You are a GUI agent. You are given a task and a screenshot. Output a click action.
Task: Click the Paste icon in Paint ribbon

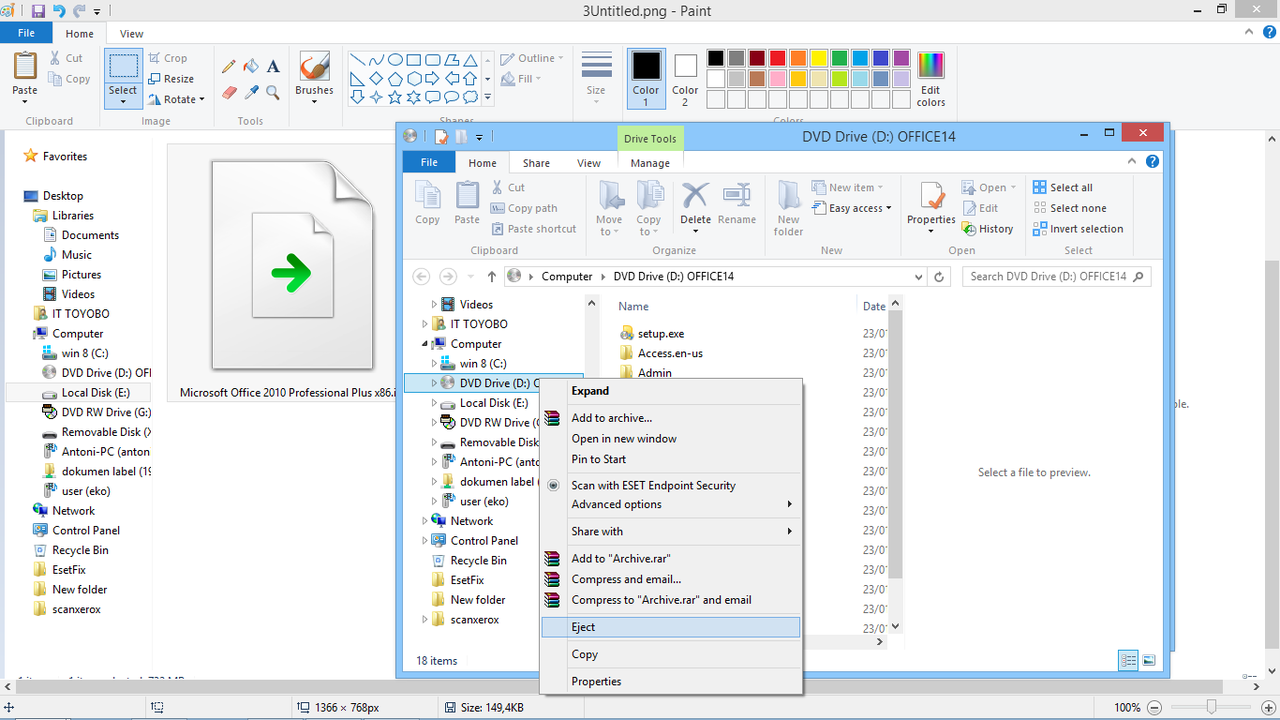tap(25, 67)
